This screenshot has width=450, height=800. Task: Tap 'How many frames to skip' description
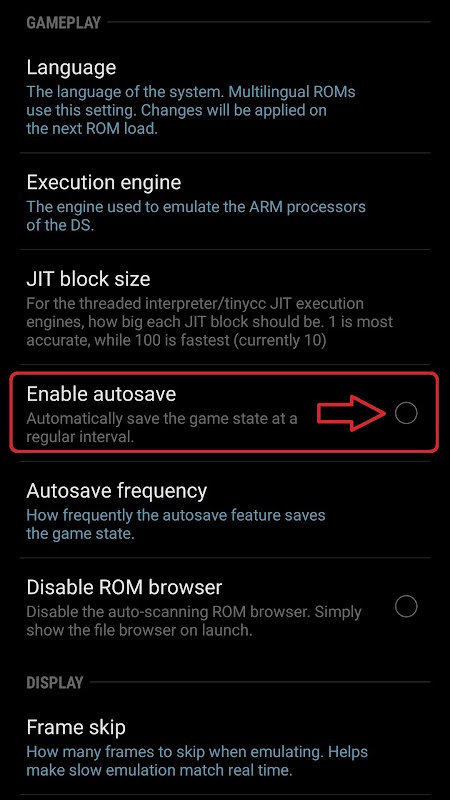197,760
